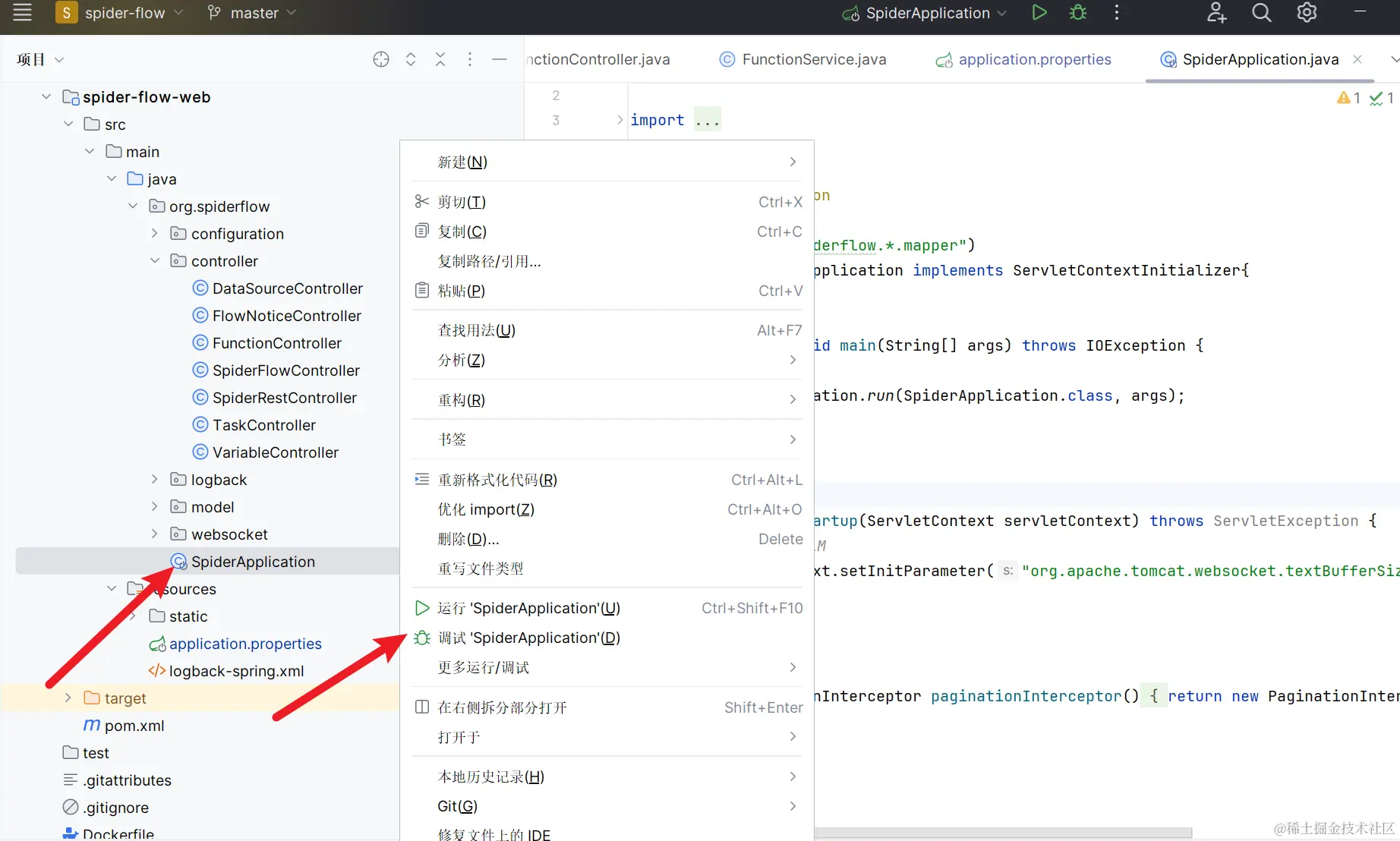
Task: Open the Git(G) submenu
Action: (607, 806)
